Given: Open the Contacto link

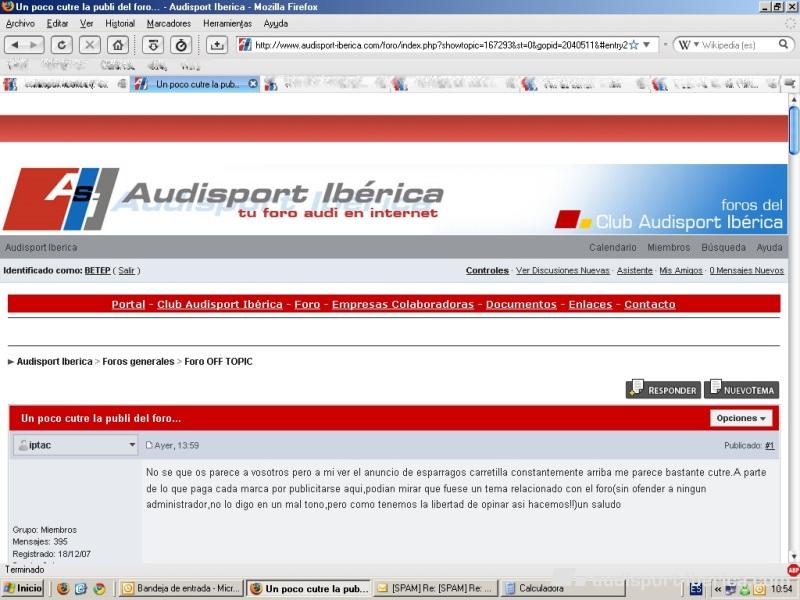Looking at the screenshot, I should [x=650, y=305].
